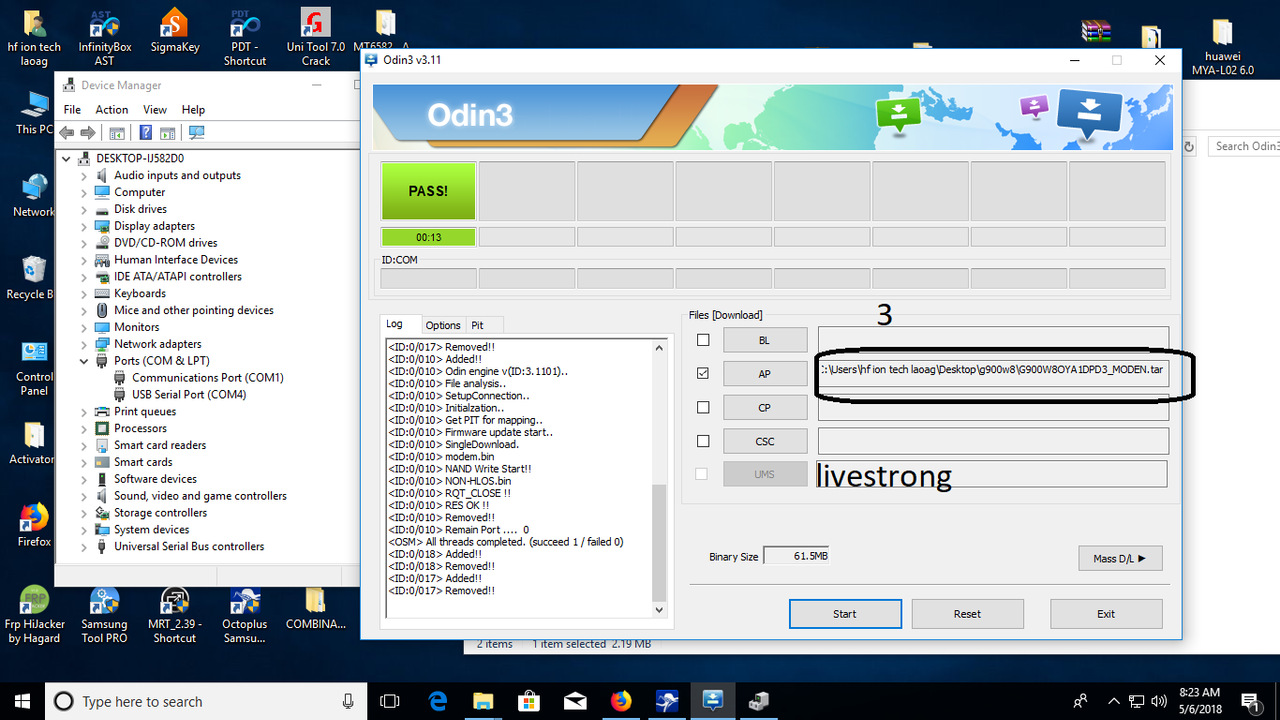Open File Explorer from taskbar
The image size is (1280, 720).
483,701
